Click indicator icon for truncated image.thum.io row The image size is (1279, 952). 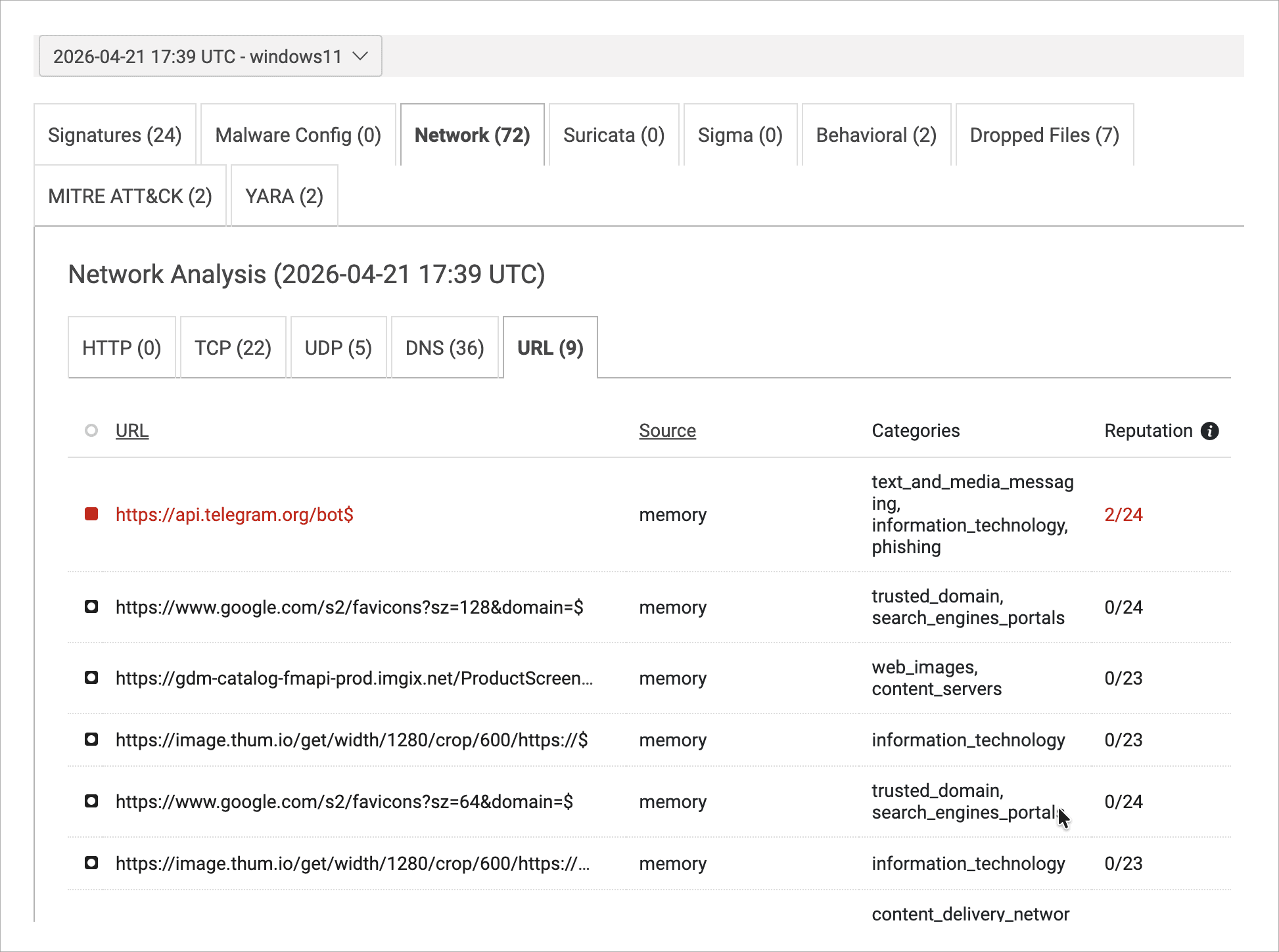pyautogui.click(x=91, y=863)
